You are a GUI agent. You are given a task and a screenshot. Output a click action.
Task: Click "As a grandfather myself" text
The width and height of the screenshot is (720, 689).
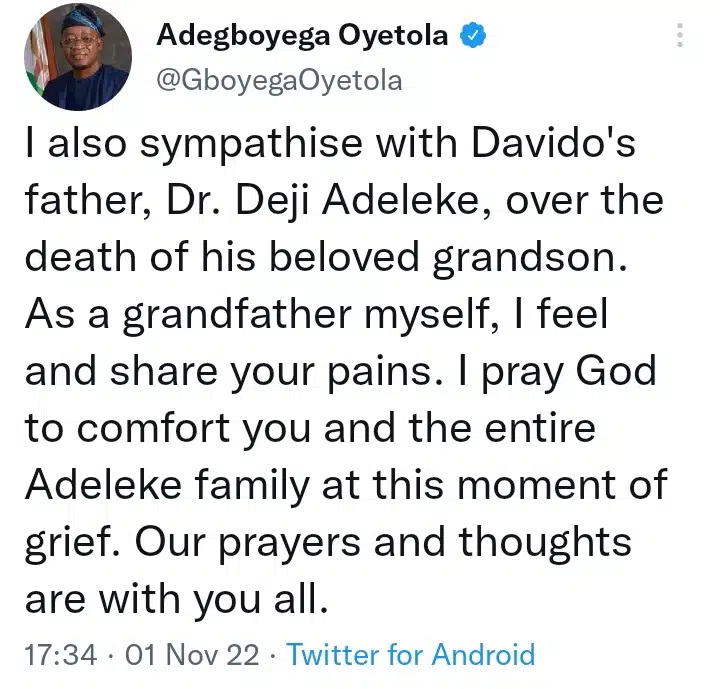pyautogui.click(x=248, y=318)
